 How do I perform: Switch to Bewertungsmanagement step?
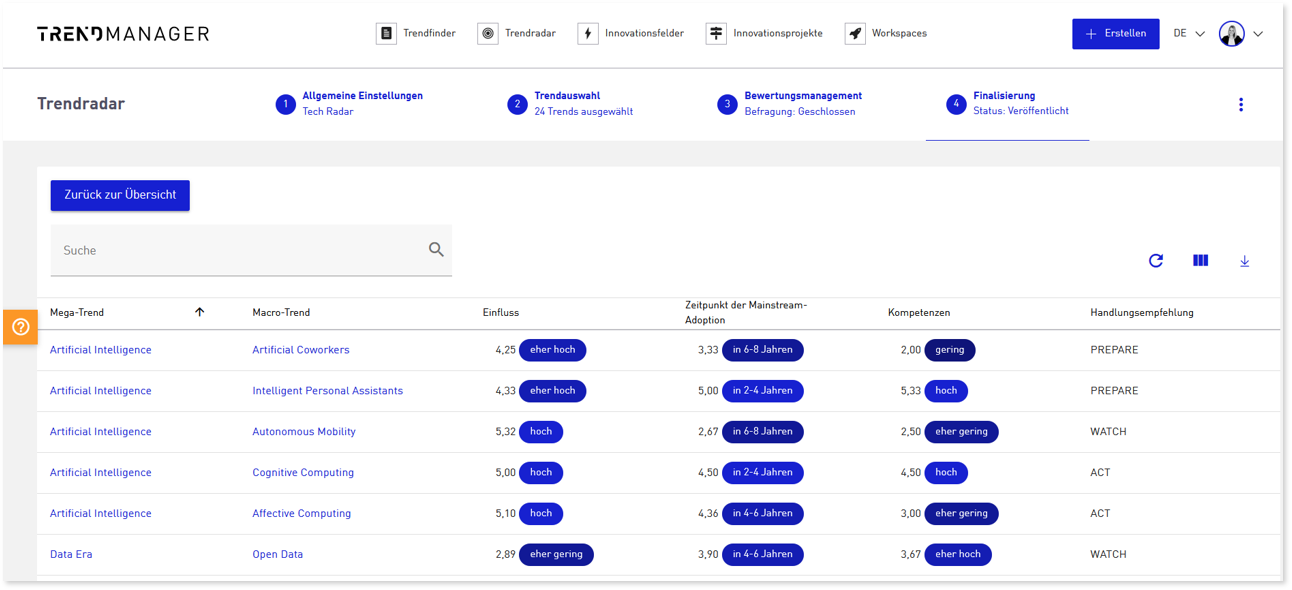pyautogui.click(x=790, y=104)
